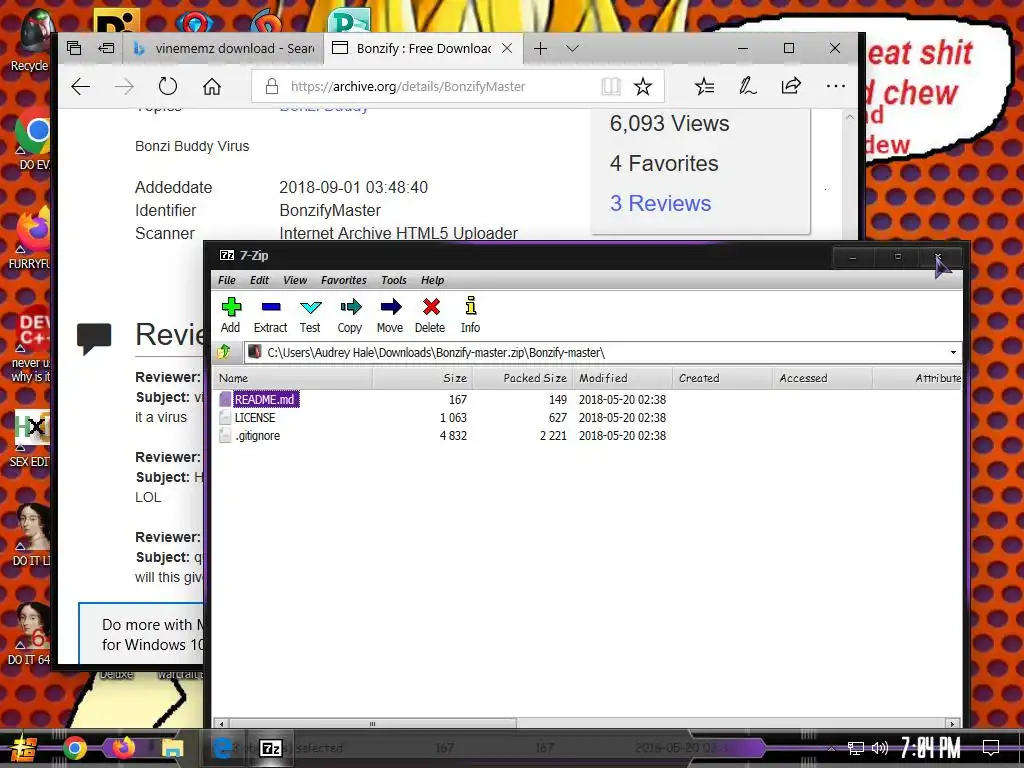This screenshot has height=768, width=1024.
Task: Sort files by Packed Size column
Action: (522, 378)
